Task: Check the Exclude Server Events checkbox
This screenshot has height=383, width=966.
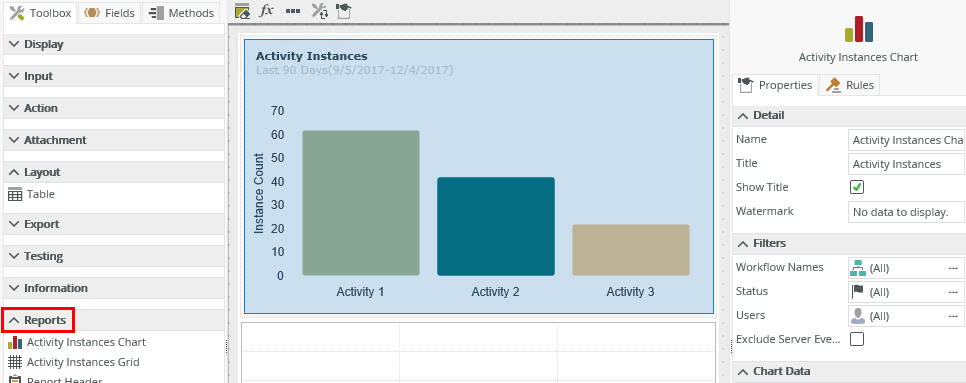Action: [x=856, y=339]
